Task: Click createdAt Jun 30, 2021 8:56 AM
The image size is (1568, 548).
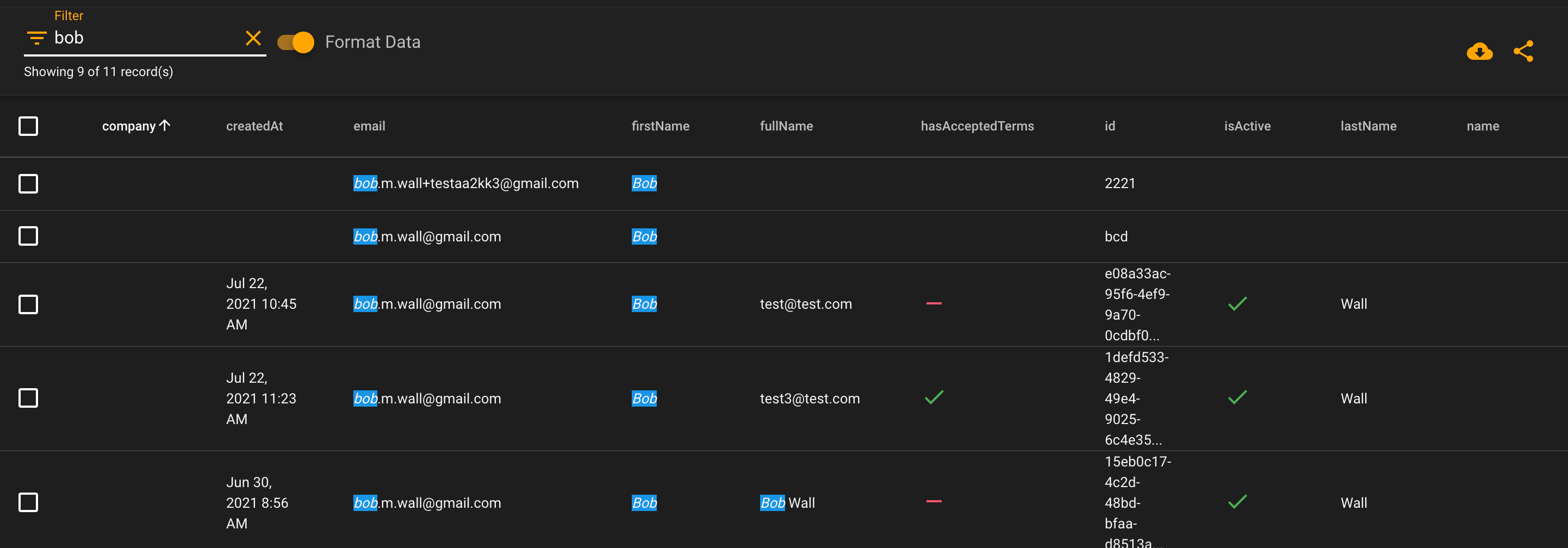Action: coord(257,503)
